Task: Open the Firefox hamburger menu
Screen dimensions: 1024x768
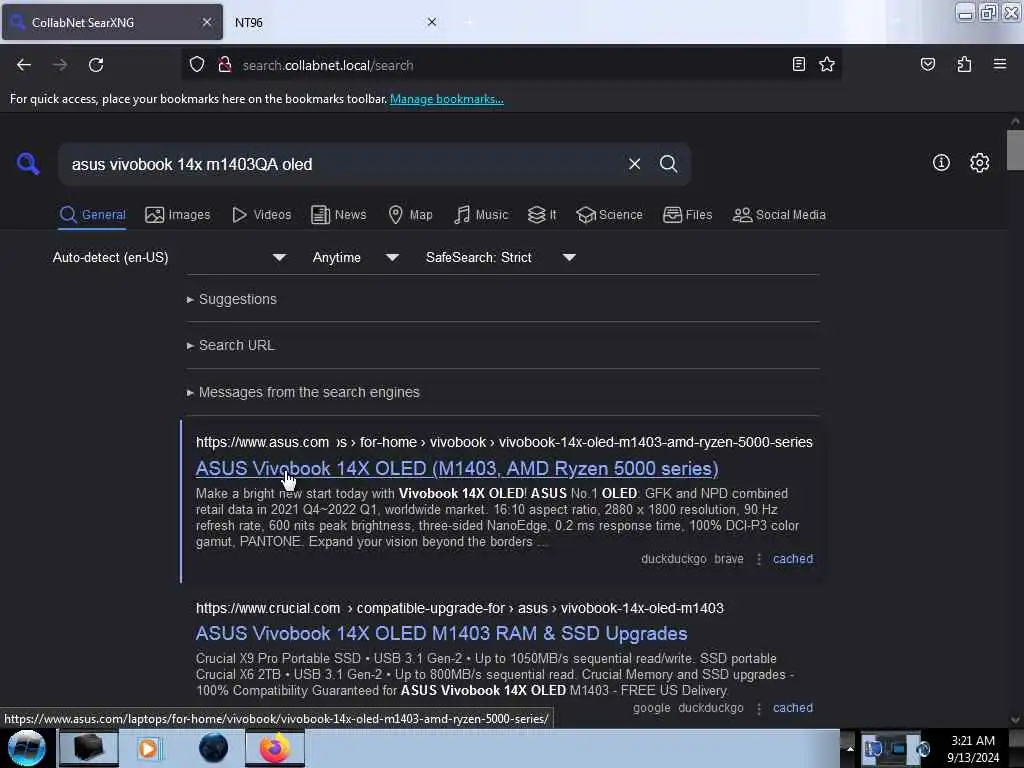Action: (x=999, y=64)
